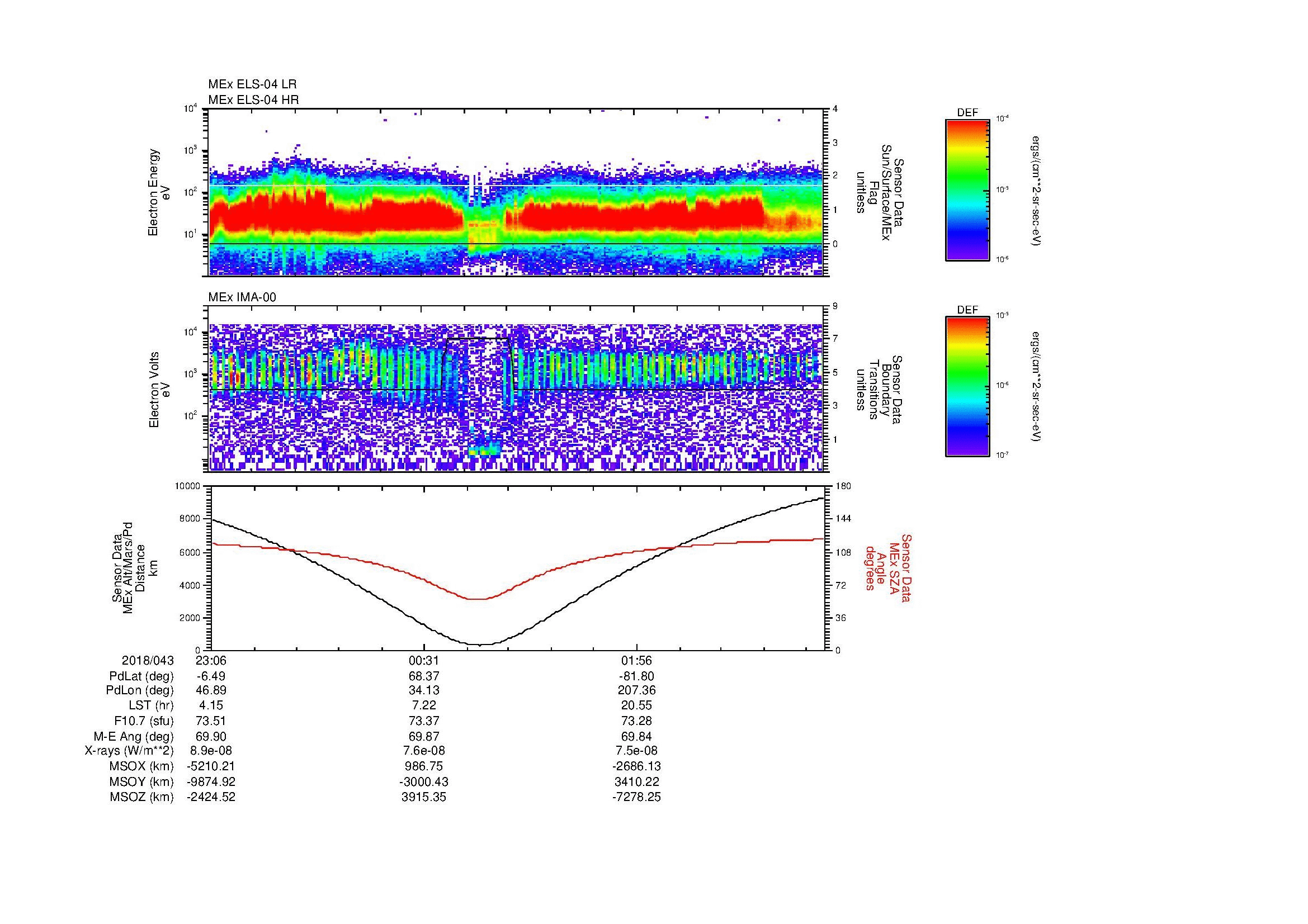This screenshot has height=924, width=1308.
Task: Click the 'F10.7 (sfu)' row label
Action: [144, 721]
